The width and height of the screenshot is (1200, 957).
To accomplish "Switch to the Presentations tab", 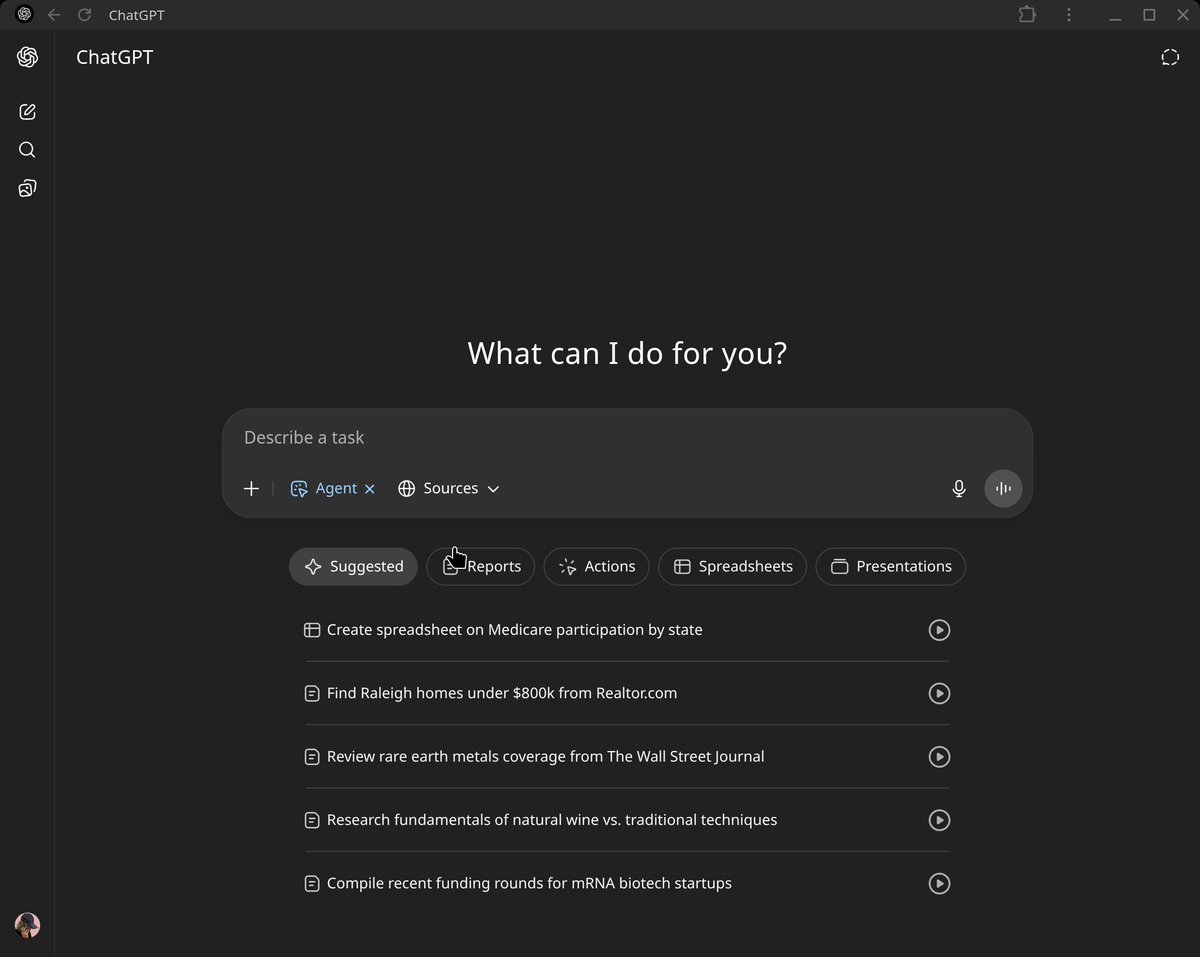I will coord(891,566).
